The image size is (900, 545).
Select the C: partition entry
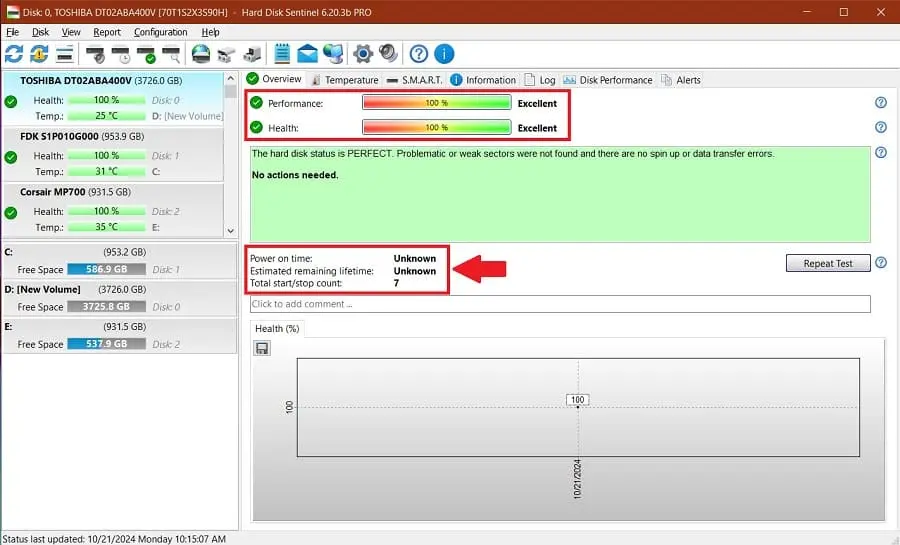point(119,261)
